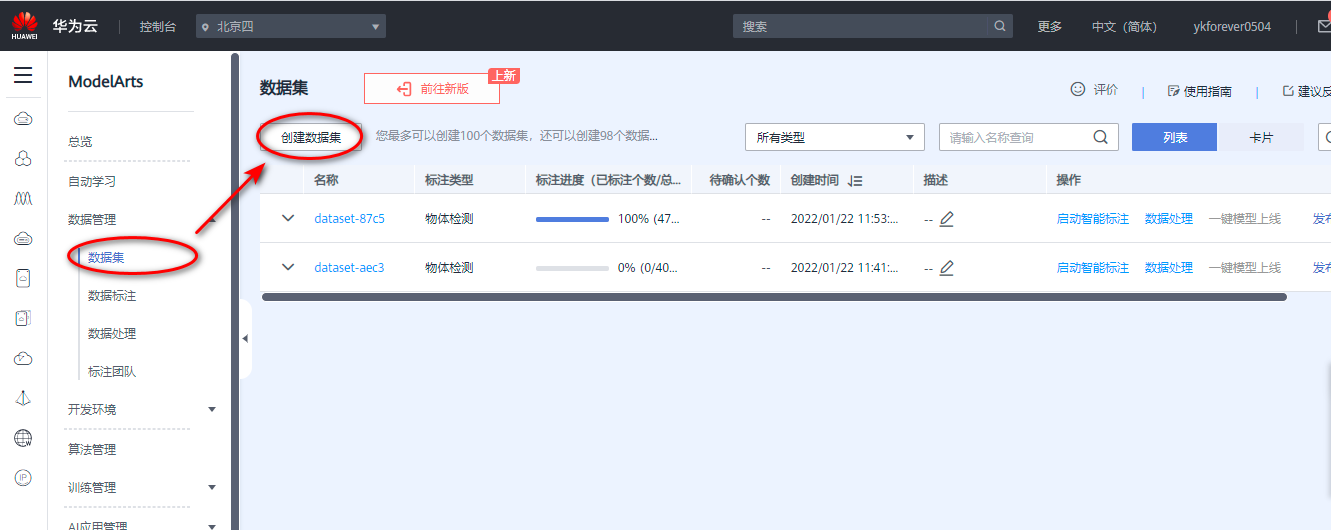The width and height of the screenshot is (1331, 530).
Task: Select 数据集 in the sidebar
Action: pyautogui.click(x=106, y=257)
